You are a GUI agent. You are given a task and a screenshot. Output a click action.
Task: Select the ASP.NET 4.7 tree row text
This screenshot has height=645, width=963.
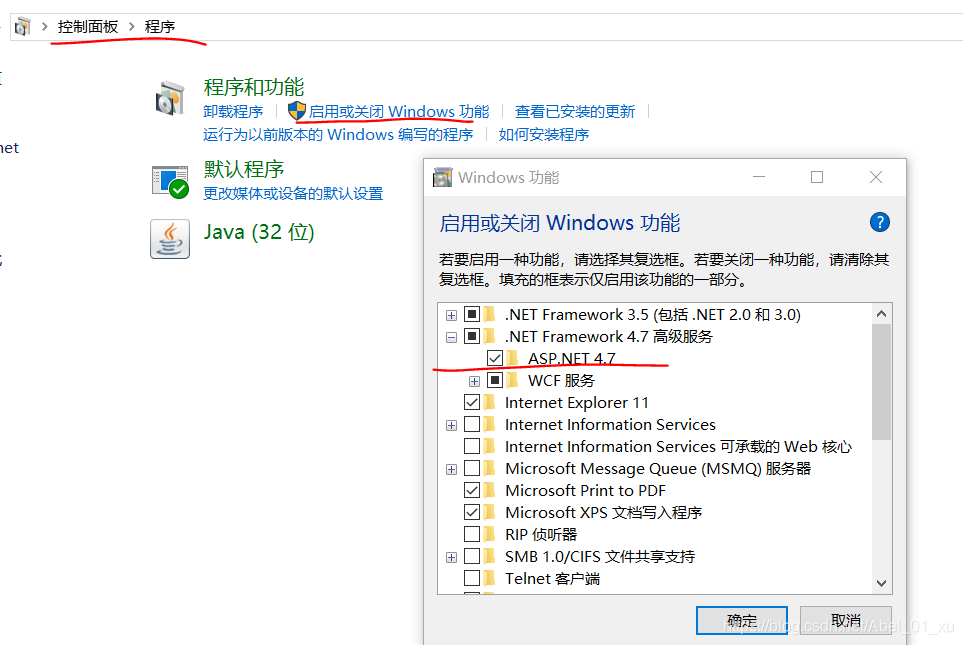(572, 358)
